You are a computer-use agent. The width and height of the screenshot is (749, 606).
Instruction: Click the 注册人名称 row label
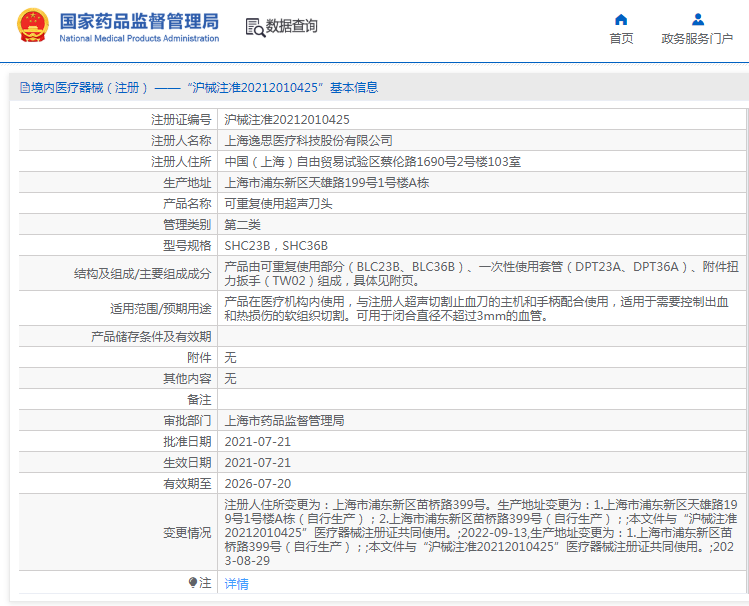(181, 140)
